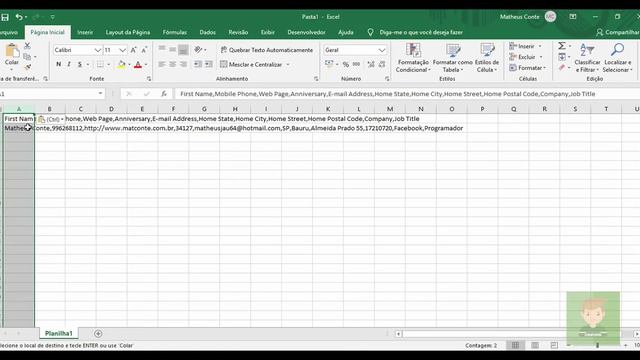Viewport: 640px width, 360px height.
Task: Switch to the Revisão tab
Action: pos(238,32)
